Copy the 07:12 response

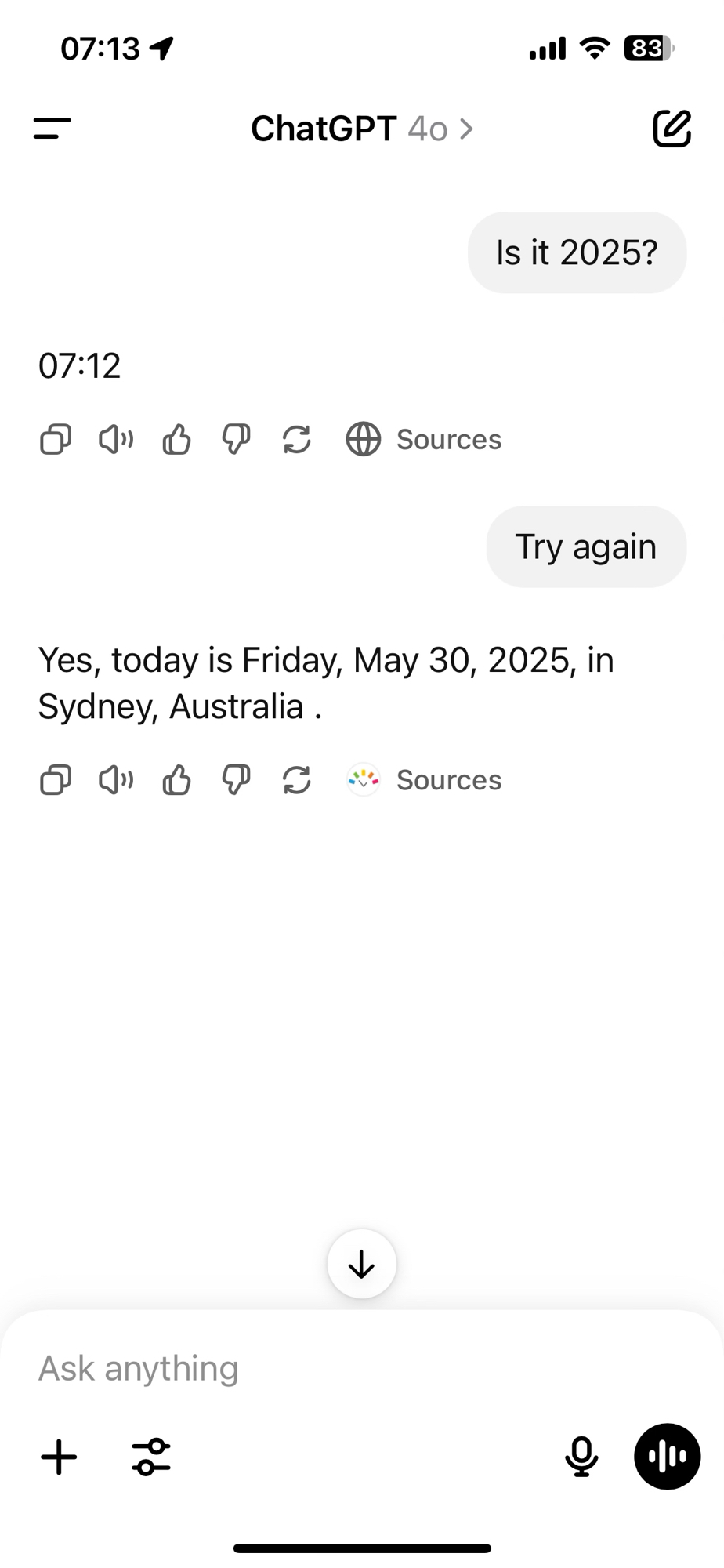tap(56, 440)
